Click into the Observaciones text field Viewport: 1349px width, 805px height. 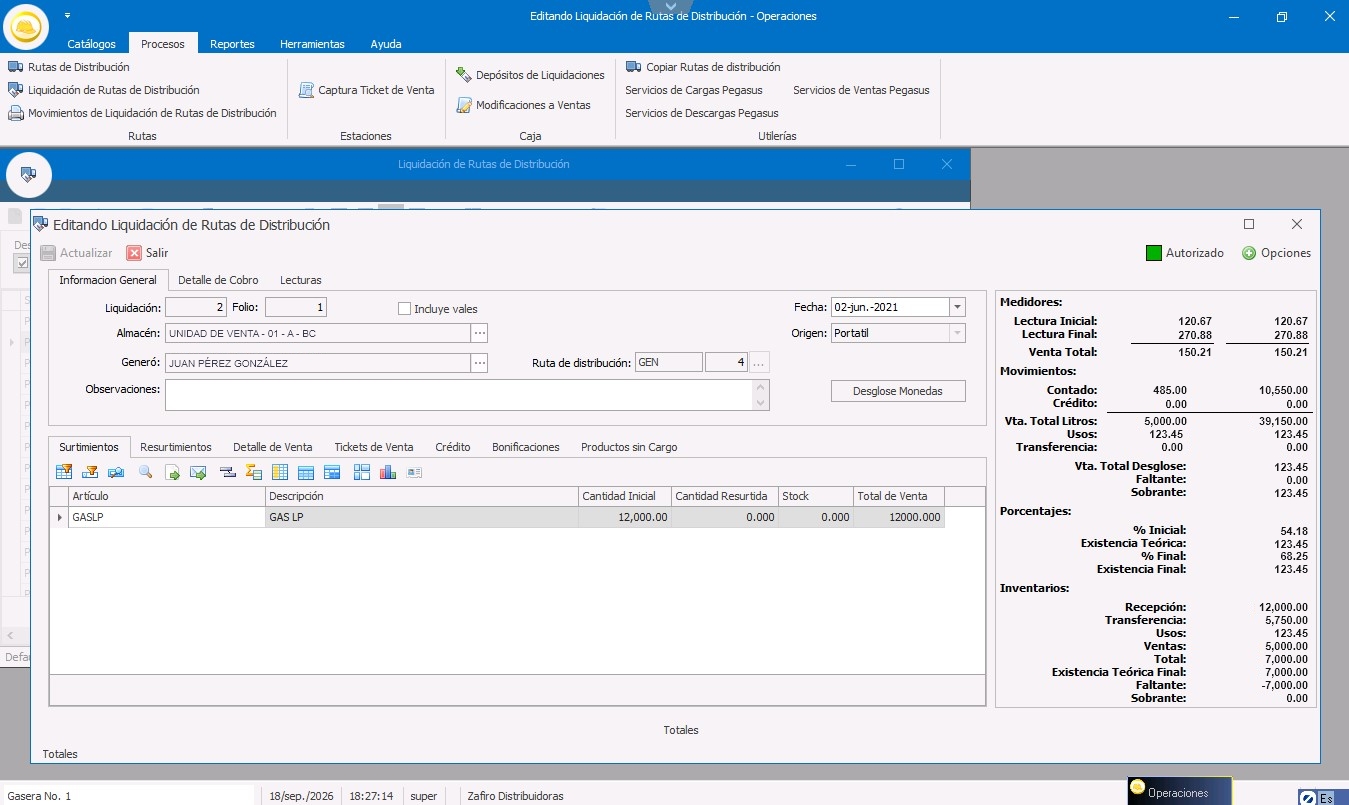tap(459, 395)
